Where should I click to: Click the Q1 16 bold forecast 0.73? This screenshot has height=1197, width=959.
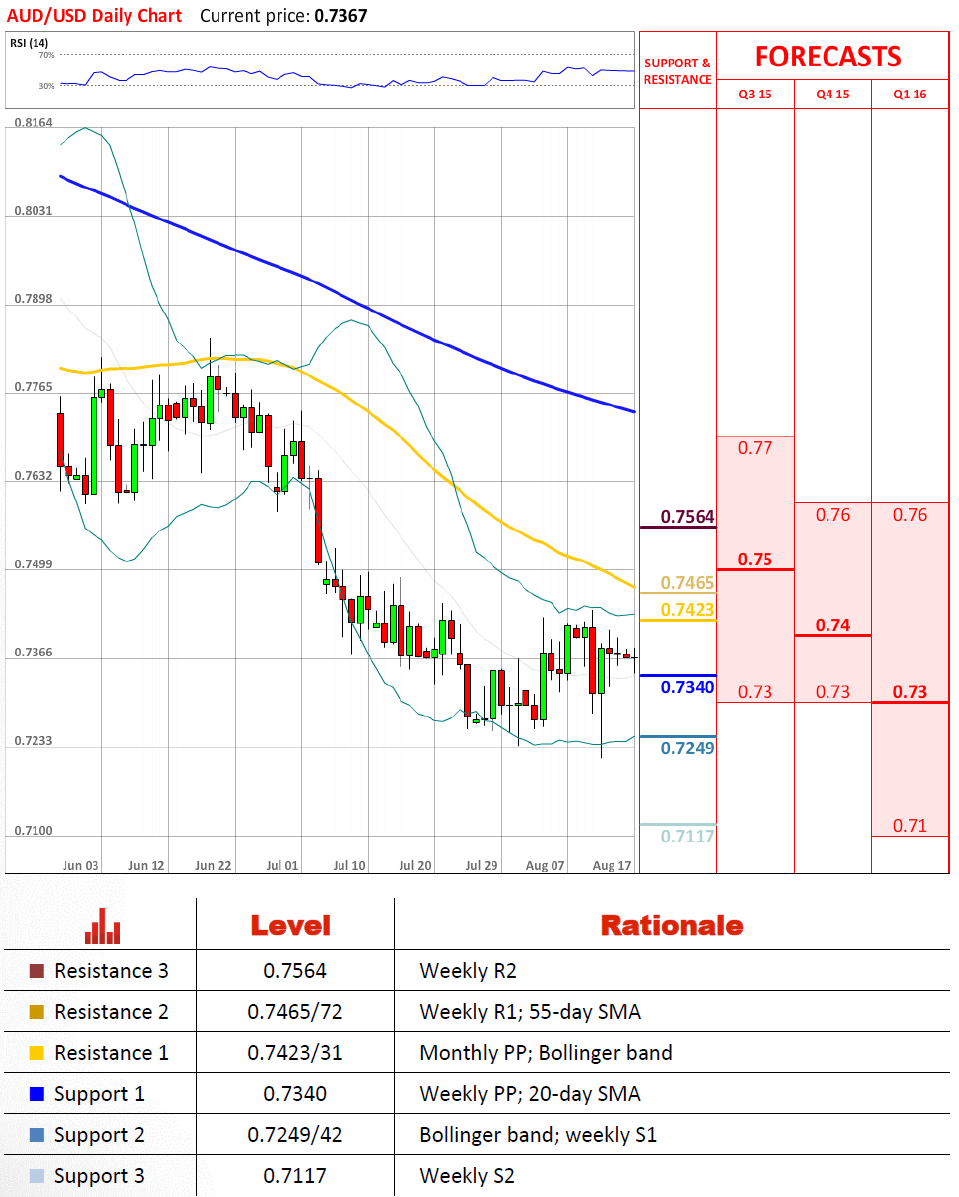909,692
